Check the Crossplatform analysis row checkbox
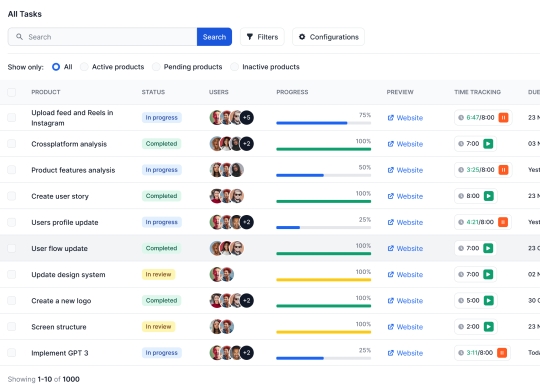The image size is (540, 392). pyautogui.click(x=12, y=144)
